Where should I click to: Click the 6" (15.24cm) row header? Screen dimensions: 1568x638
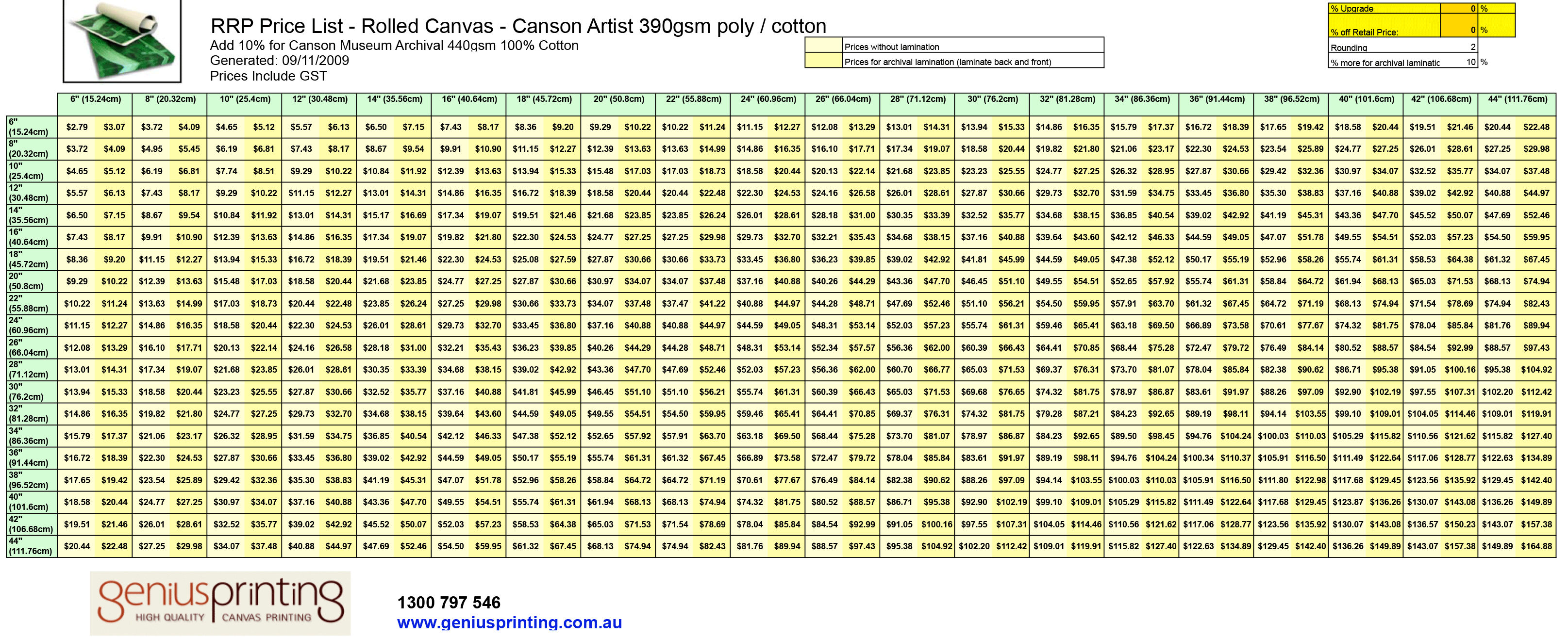click(x=31, y=127)
